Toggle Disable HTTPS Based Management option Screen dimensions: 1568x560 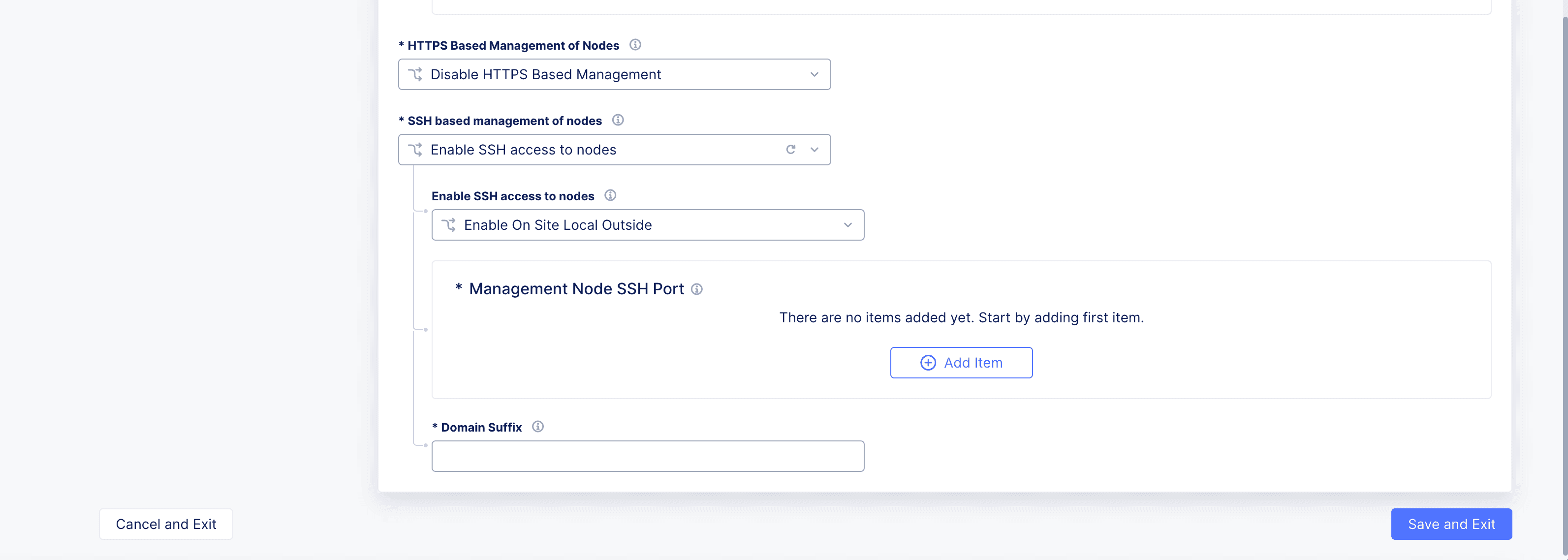615,74
